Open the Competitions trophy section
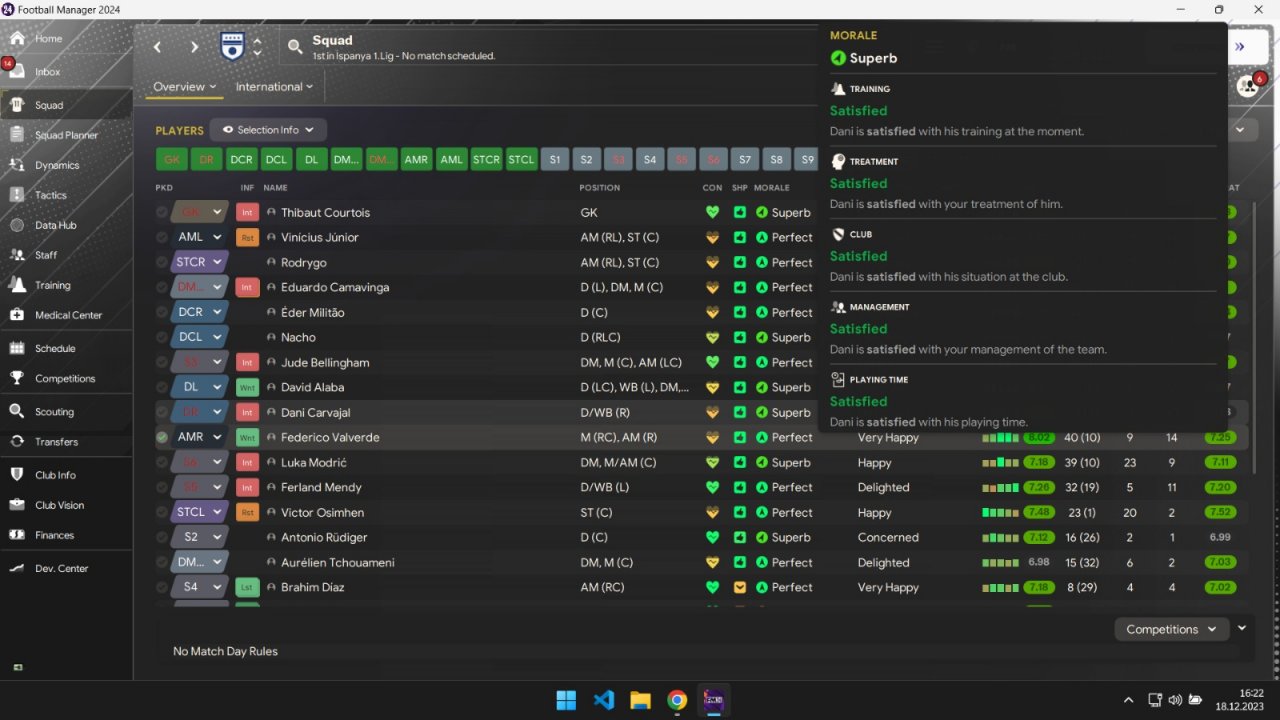The height and width of the screenshot is (720, 1280). 66,378
